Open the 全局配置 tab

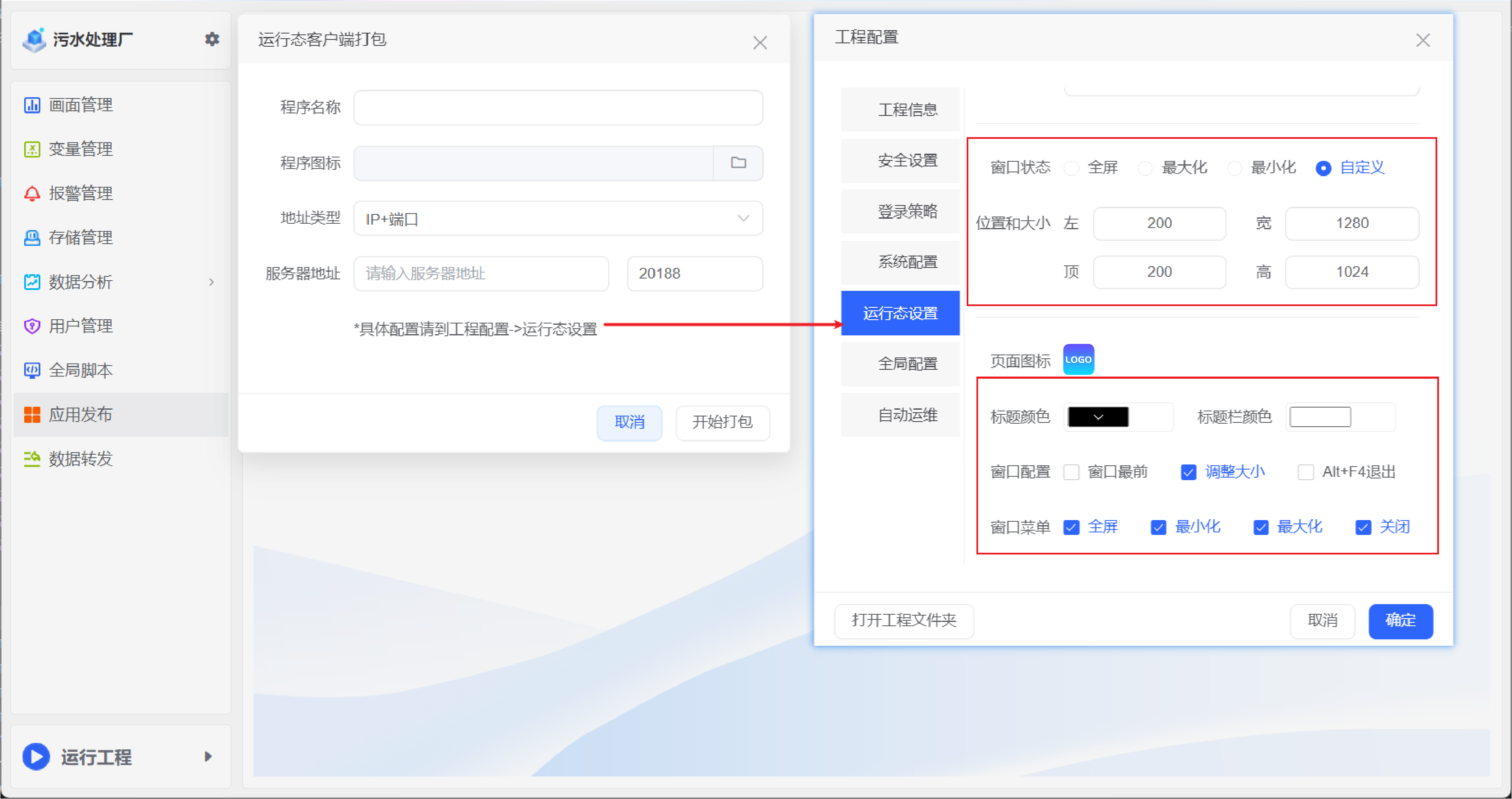pyautogui.click(x=907, y=364)
